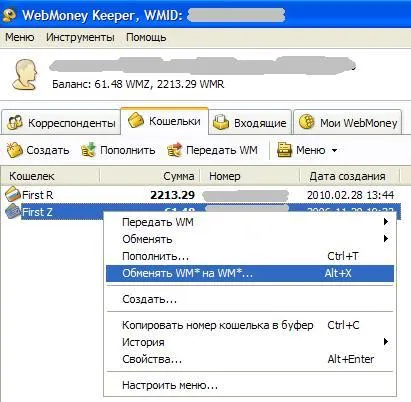
Task: Click the inbox tray icon on Входящие tab
Action: pyautogui.click(x=221, y=122)
